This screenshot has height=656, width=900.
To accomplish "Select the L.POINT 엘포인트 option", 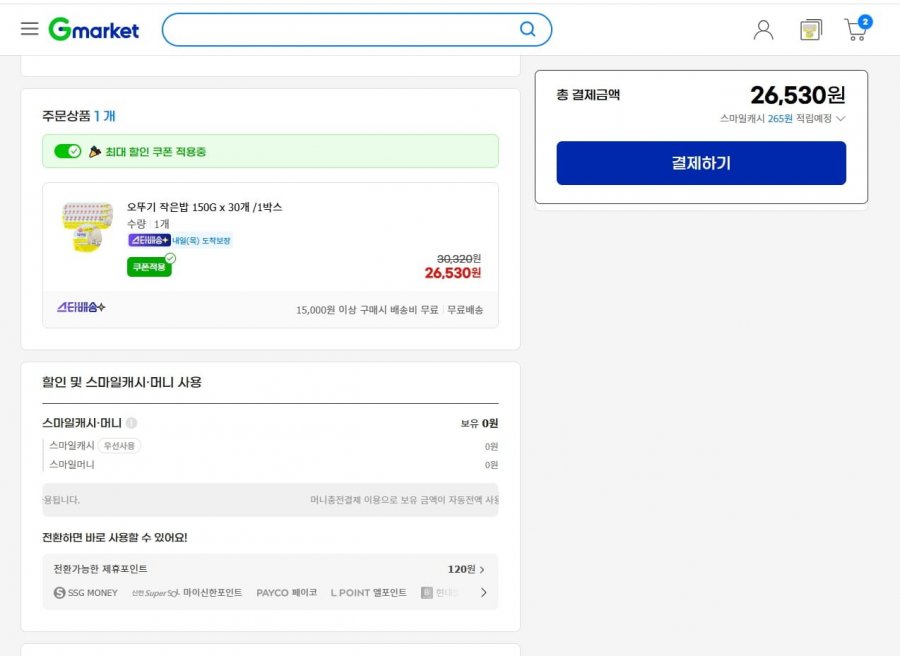I will (369, 593).
